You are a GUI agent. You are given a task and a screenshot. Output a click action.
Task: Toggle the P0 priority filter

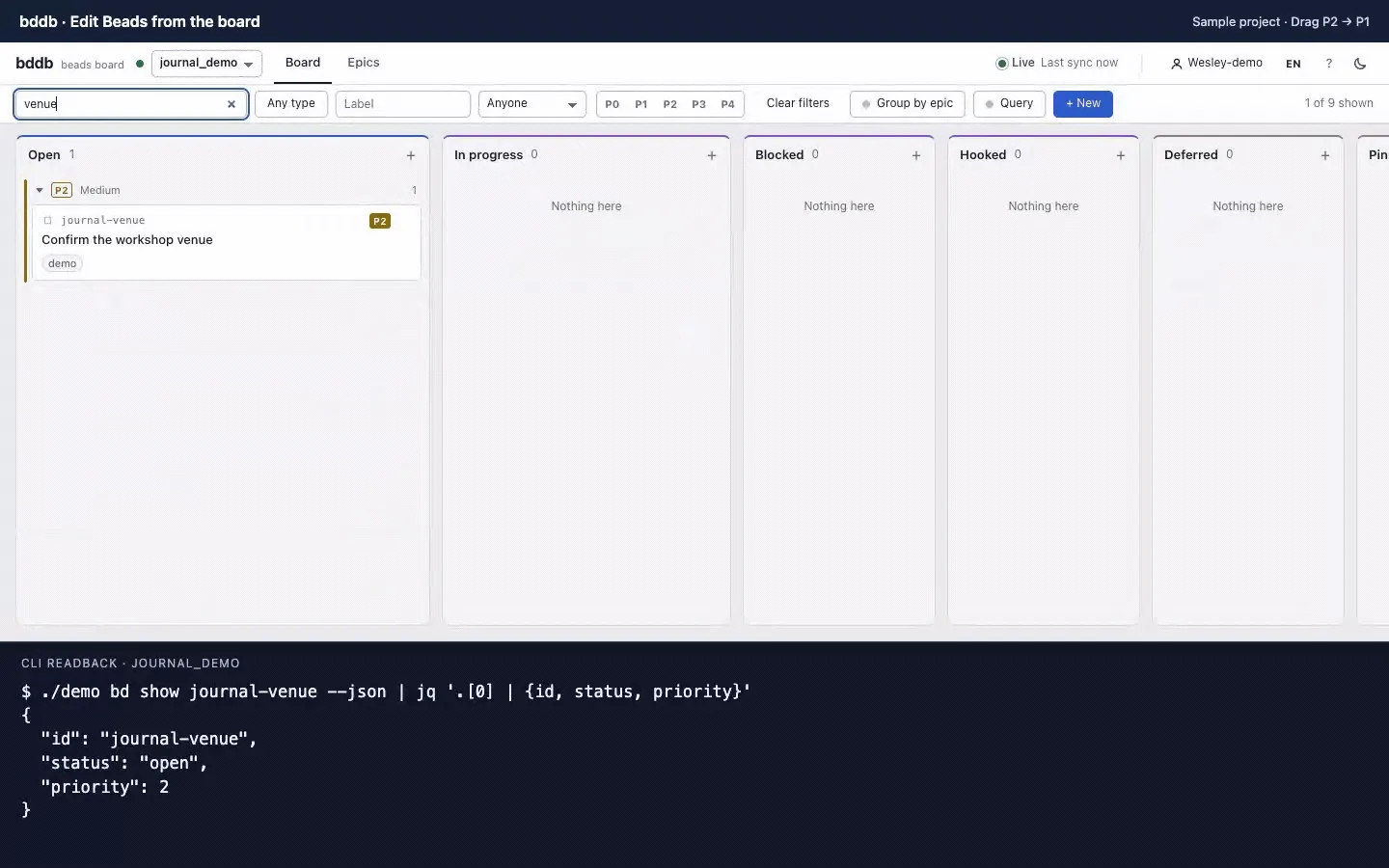tap(613, 104)
